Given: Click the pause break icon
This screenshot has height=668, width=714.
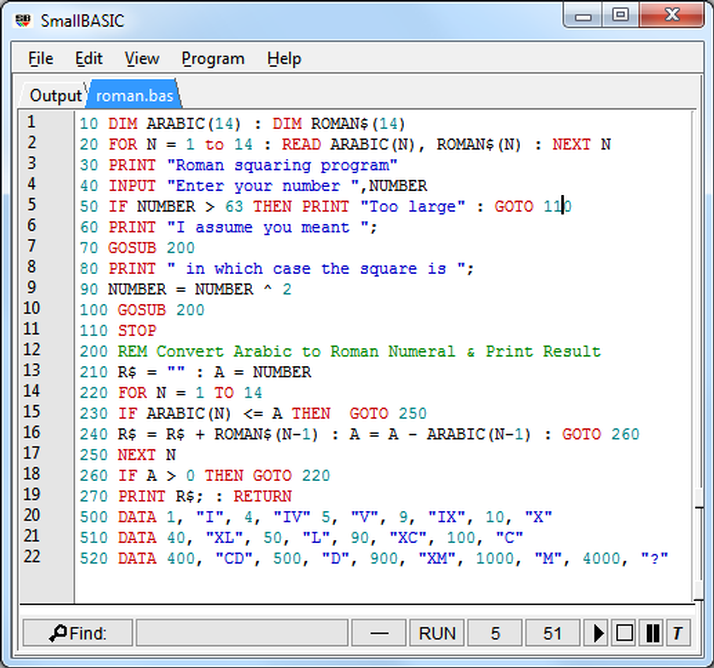Looking at the screenshot, I should (651, 633).
